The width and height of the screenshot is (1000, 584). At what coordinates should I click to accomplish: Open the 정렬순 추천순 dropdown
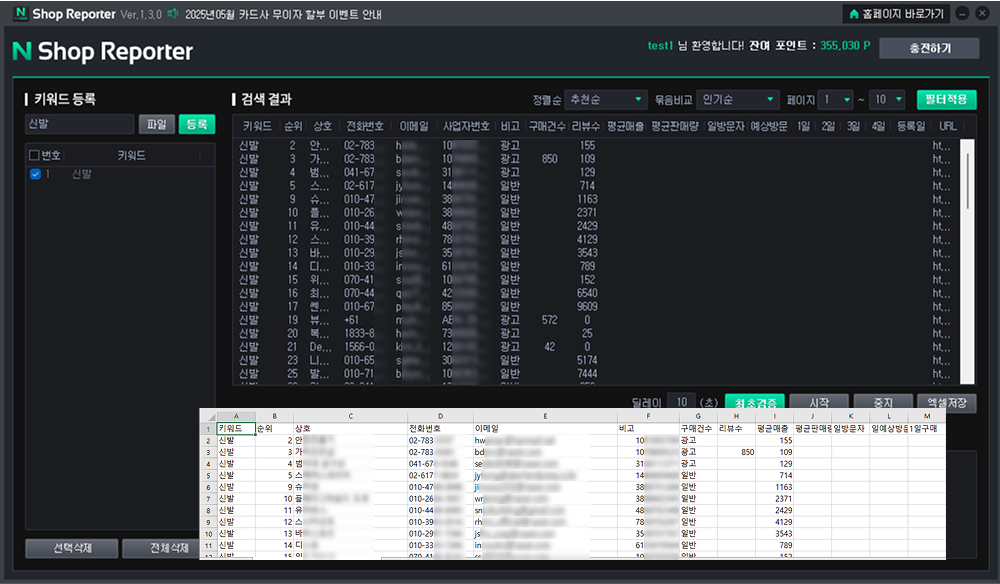tap(606, 100)
